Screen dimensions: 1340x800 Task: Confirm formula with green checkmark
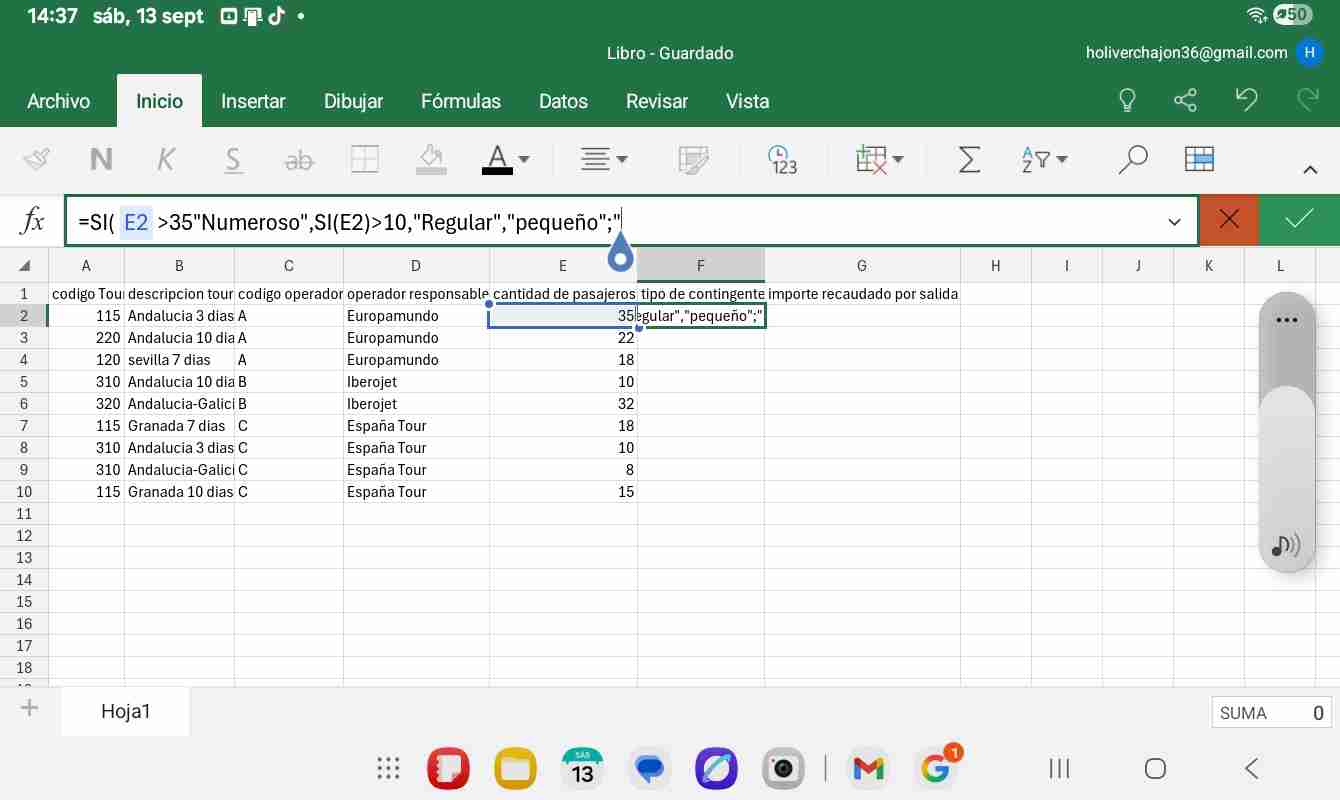click(x=1299, y=220)
